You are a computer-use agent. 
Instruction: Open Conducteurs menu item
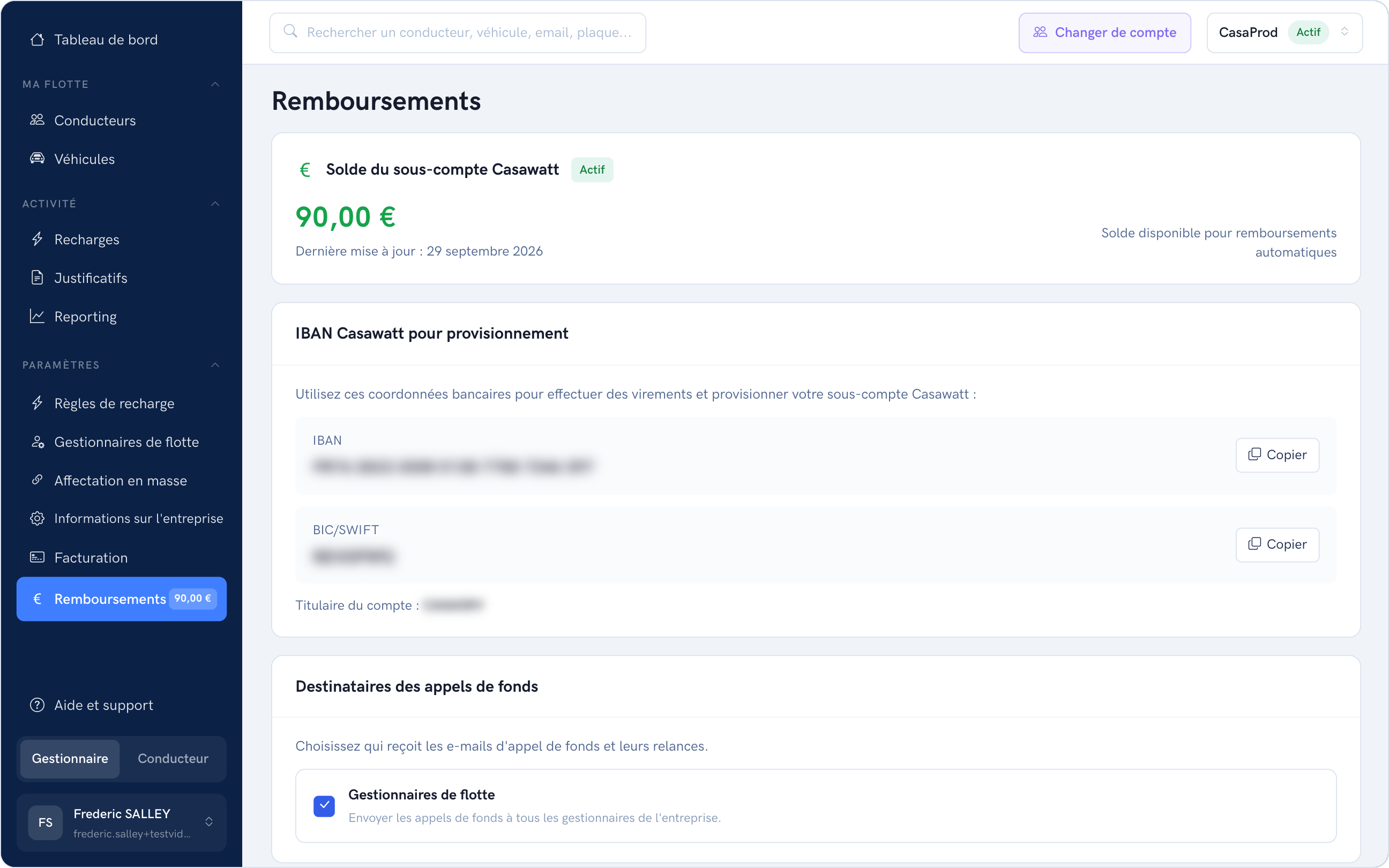122,121
